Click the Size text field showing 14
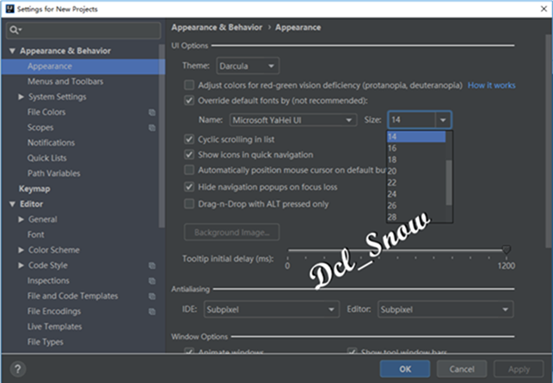553x383 pixels. pos(412,120)
